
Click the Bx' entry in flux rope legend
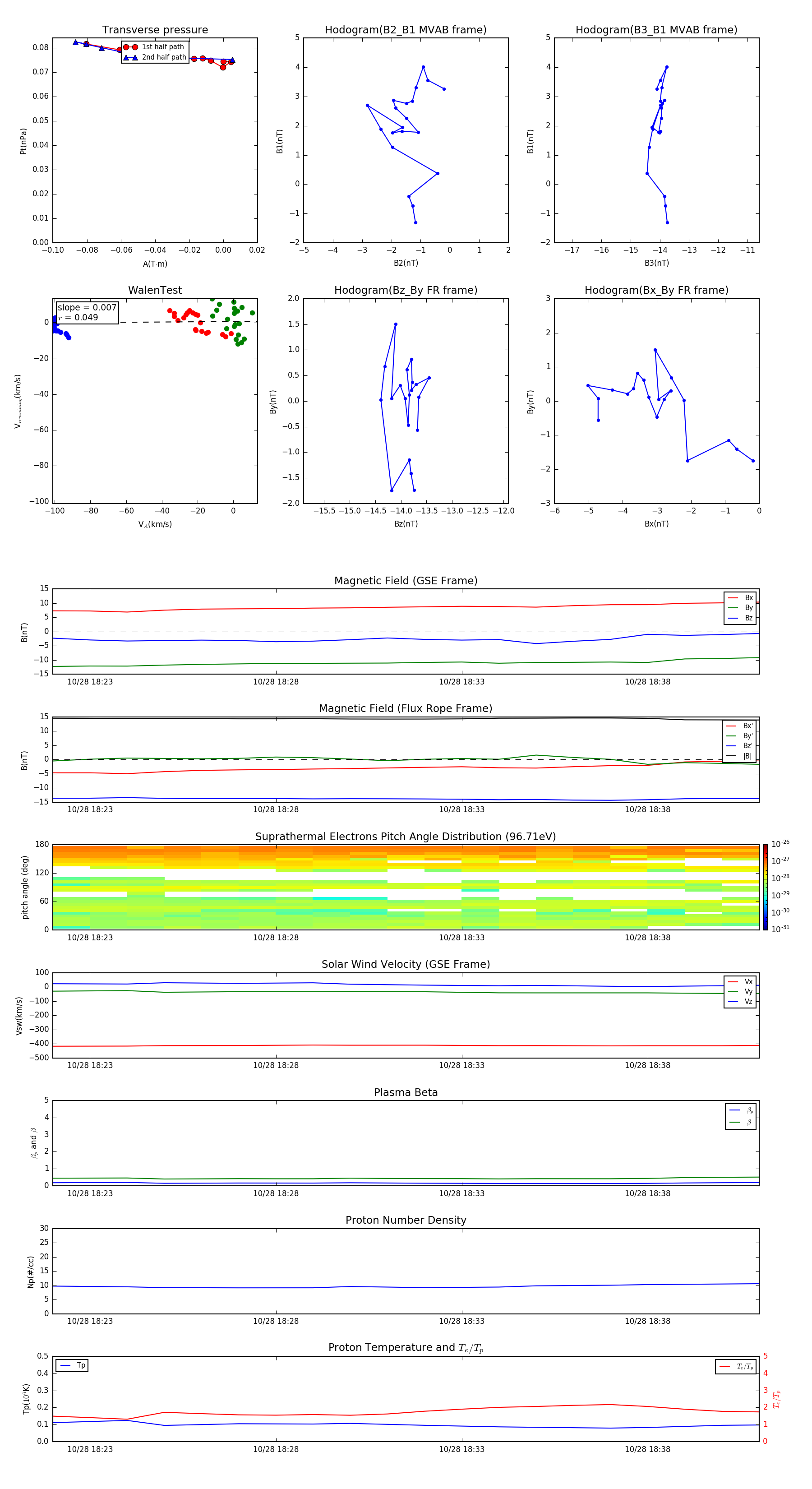pos(739,726)
